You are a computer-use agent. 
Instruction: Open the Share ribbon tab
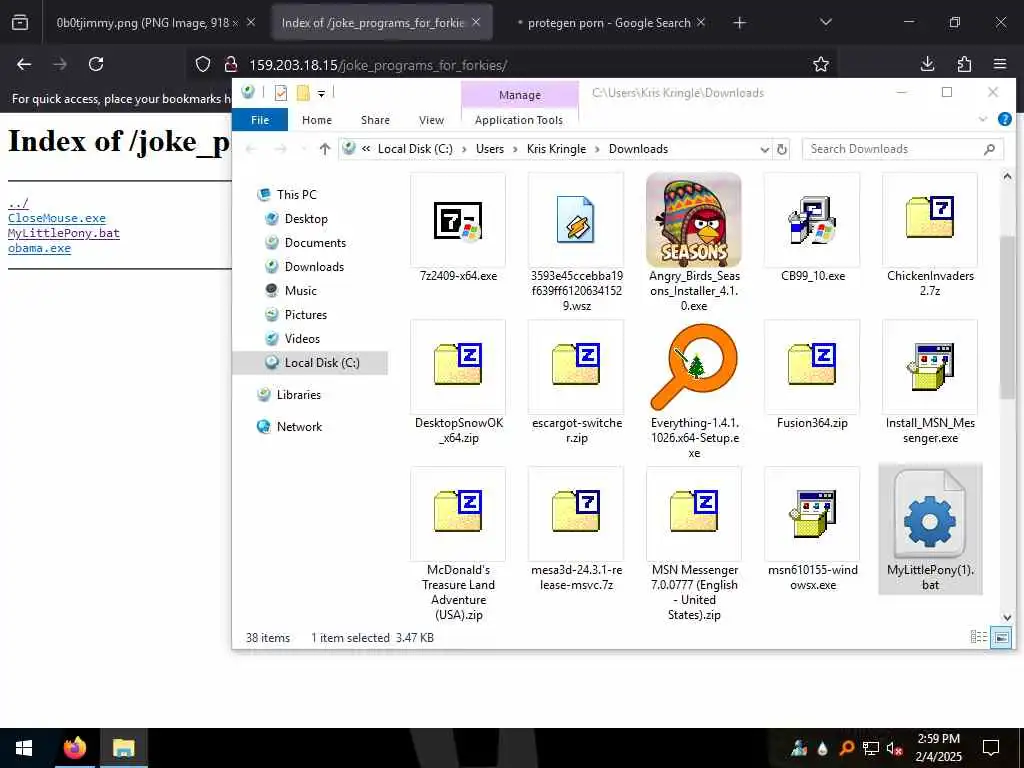pos(375,120)
